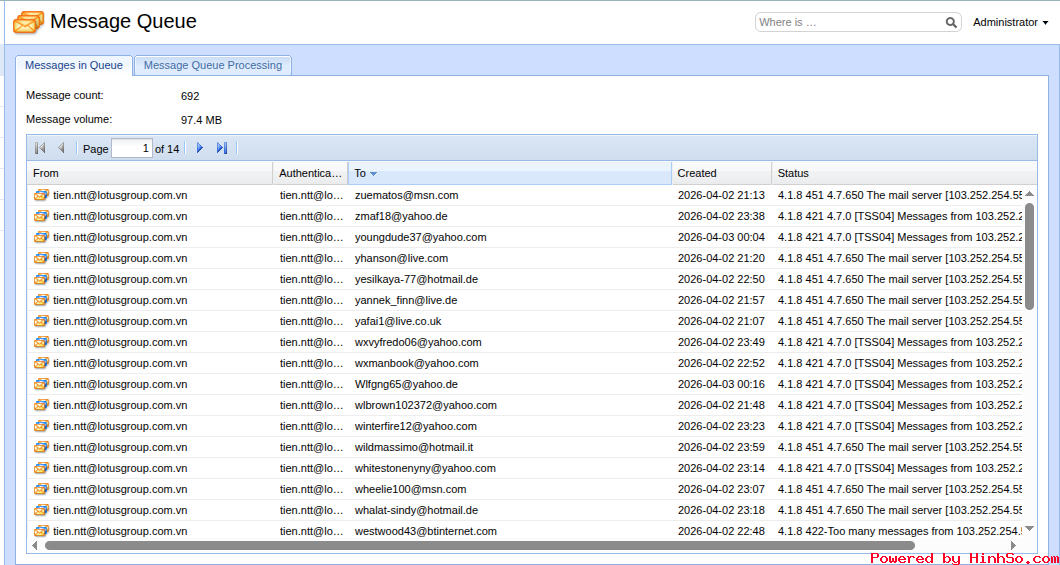Screen dimensions: 1060x565
Task: Go to the first page of results
Action: pos(40,148)
